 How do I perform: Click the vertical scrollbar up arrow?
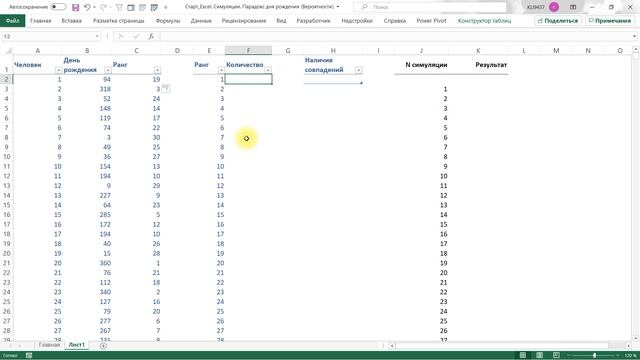(x=636, y=50)
